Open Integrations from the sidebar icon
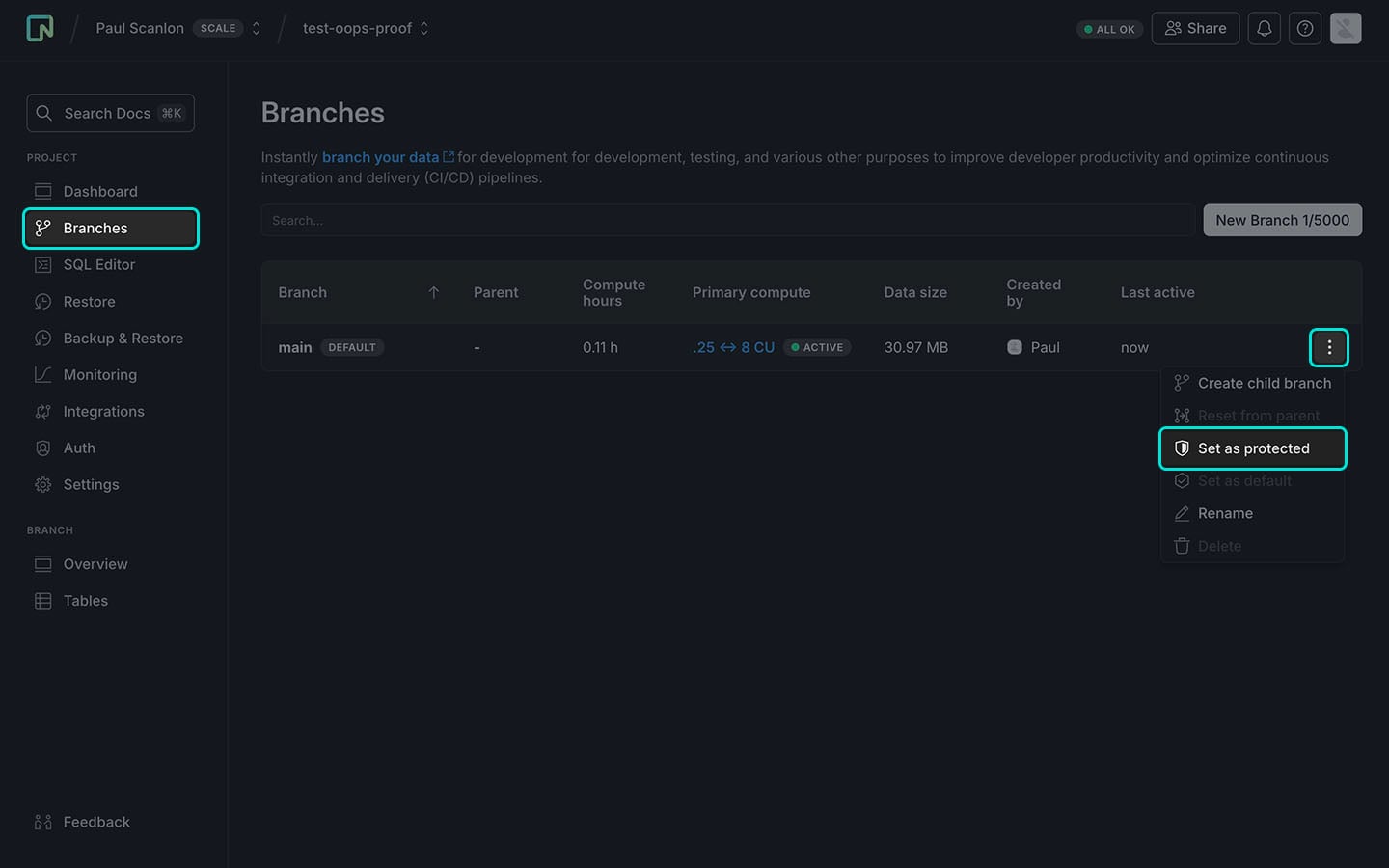 42,411
